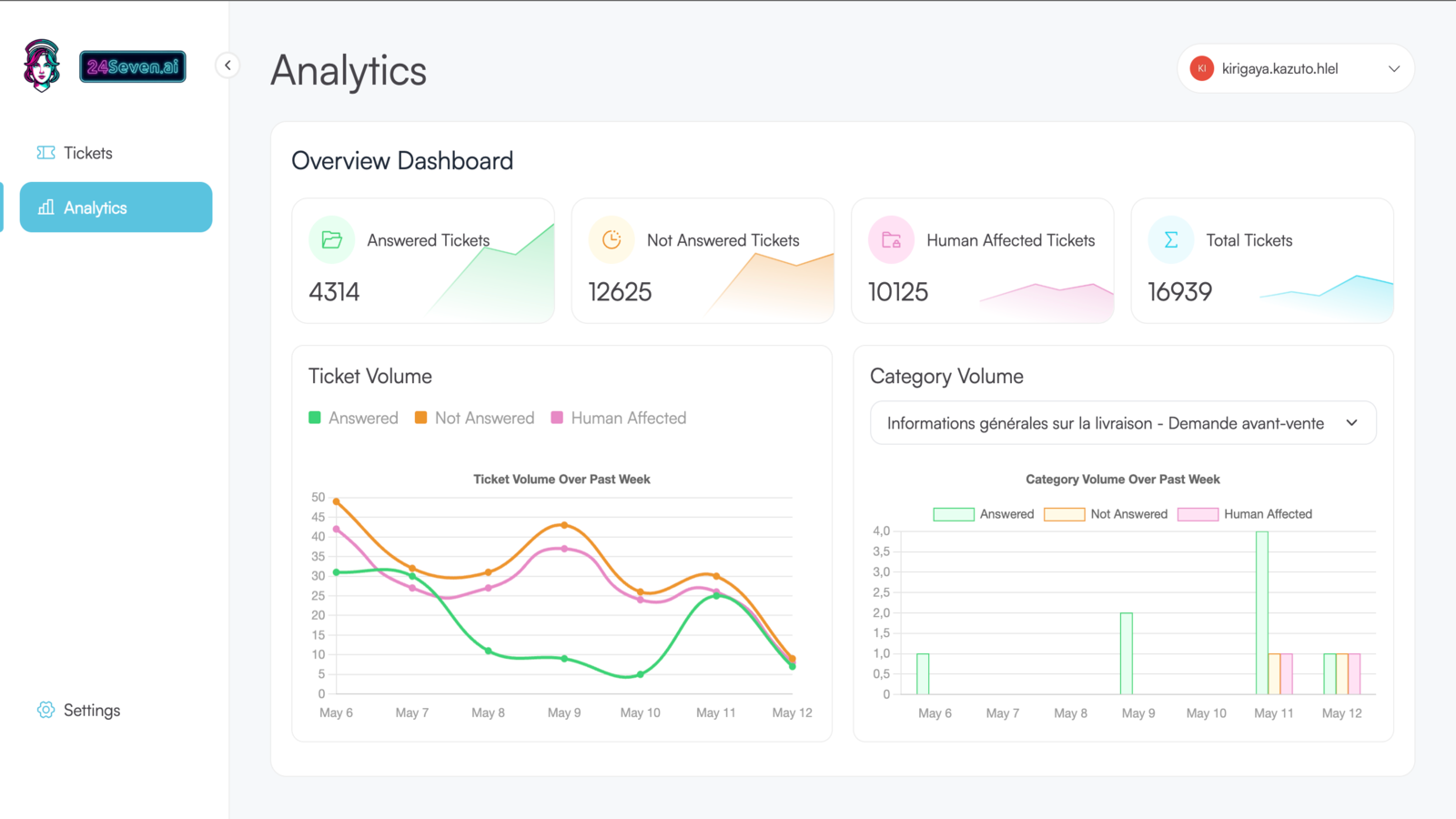Viewport: 1456px width, 819px height.
Task: Click the Answered Tickets folder icon
Action: tap(330, 239)
